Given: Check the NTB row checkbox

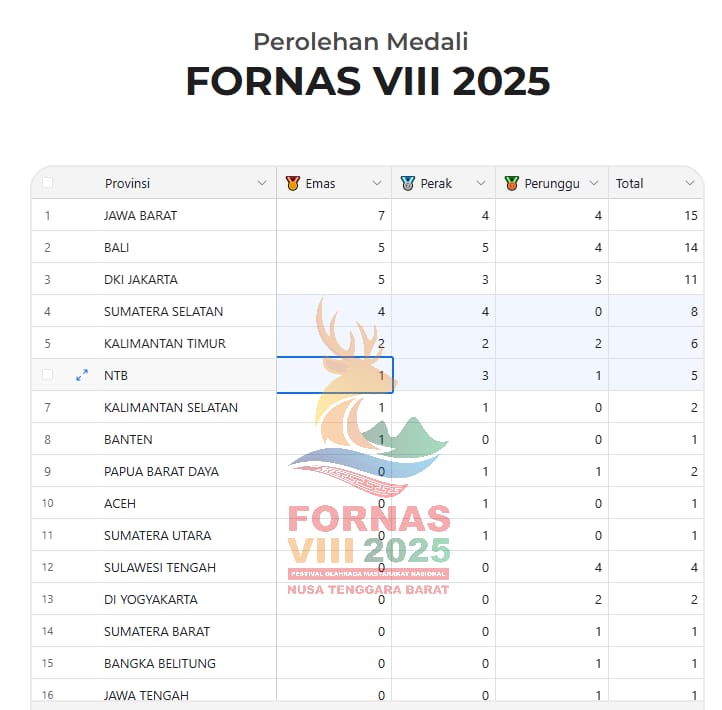Looking at the screenshot, I should click(x=47, y=375).
